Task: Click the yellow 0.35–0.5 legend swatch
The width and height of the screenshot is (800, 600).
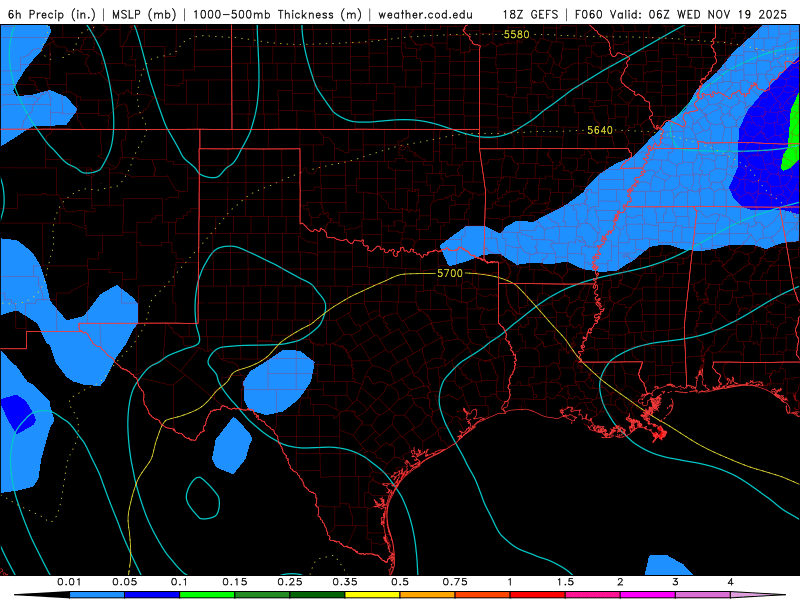Action: [372, 595]
